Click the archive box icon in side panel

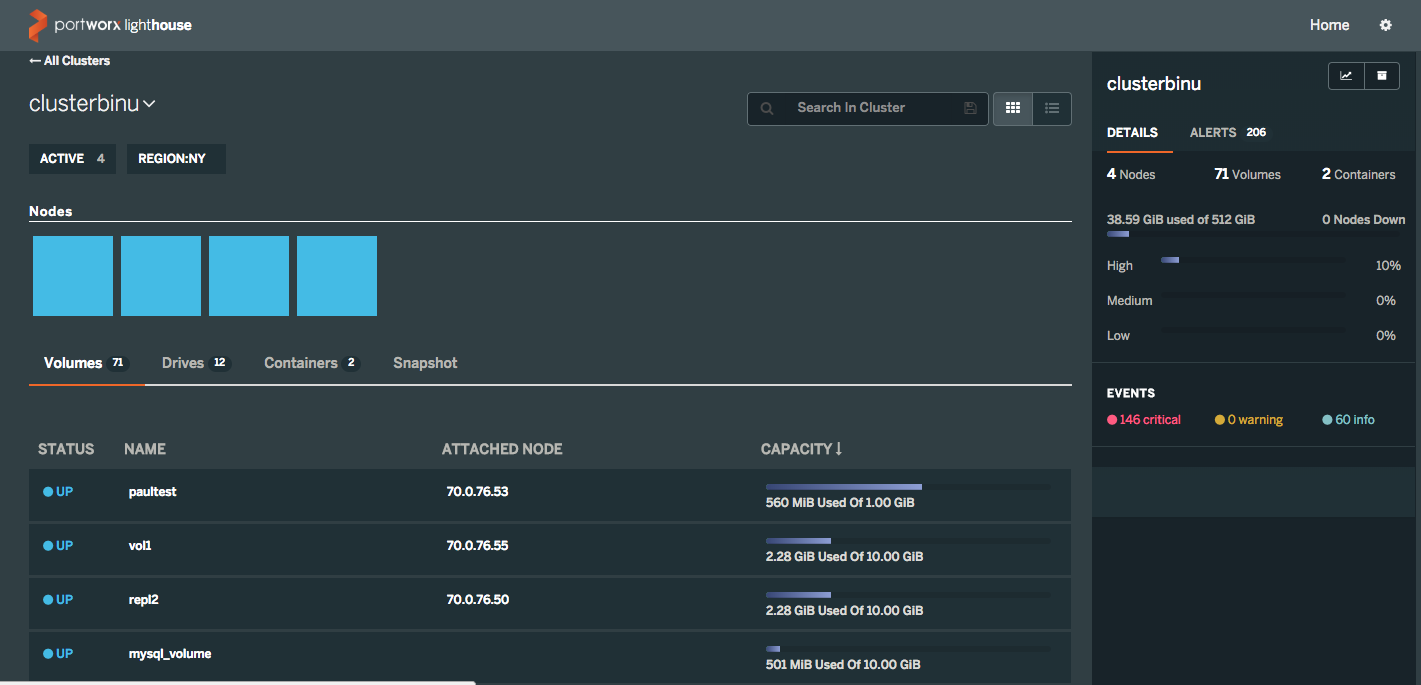click(1382, 76)
